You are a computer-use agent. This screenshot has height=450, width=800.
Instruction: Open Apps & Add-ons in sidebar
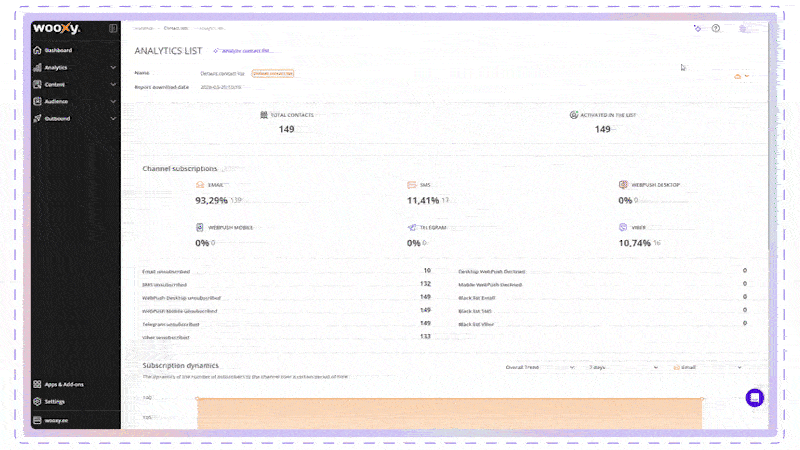click(x=64, y=384)
